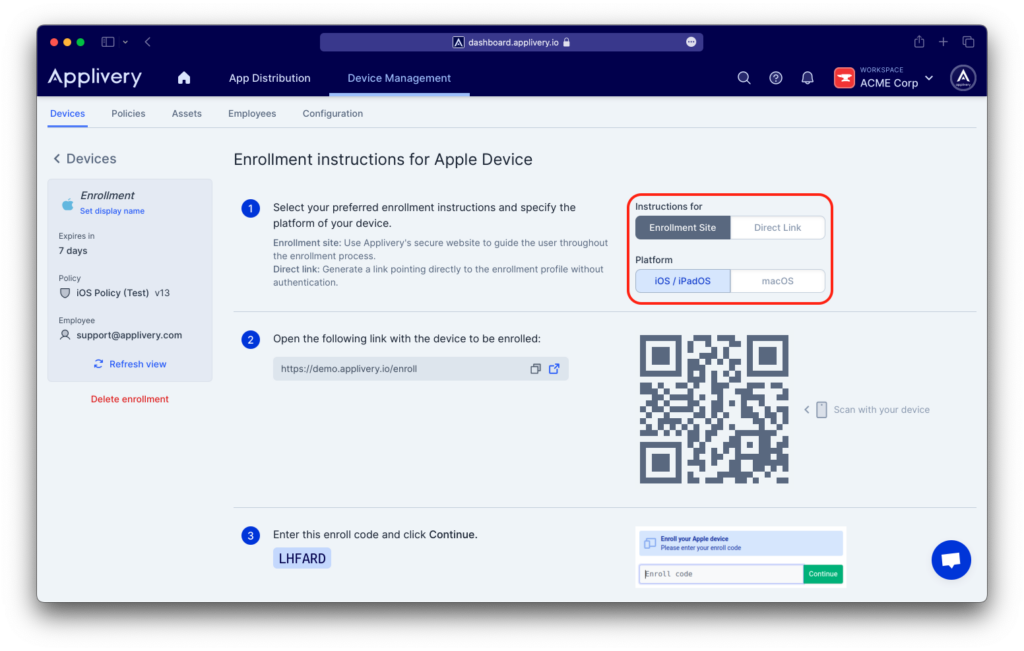Click the Applivery logo
This screenshot has height=651, width=1024.
pyautogui.click(x=95, y=78)
